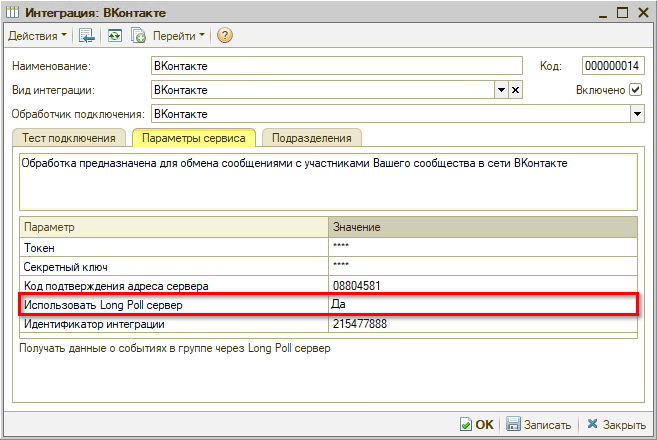Click the Значение column header
Viewport: 657px width, 440px height.
[483, 227]
